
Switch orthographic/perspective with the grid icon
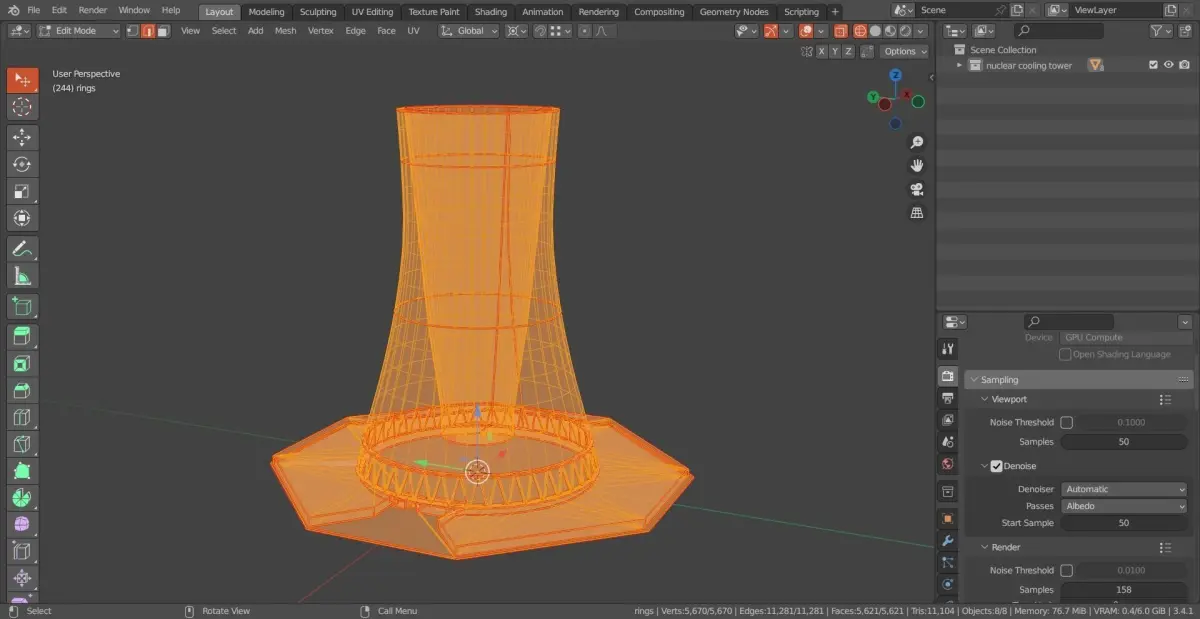pos(917,213)
